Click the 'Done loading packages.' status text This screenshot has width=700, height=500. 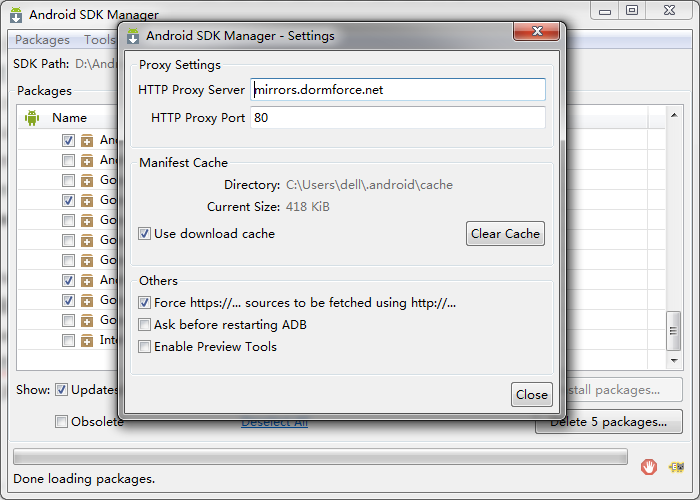(84, 479)
